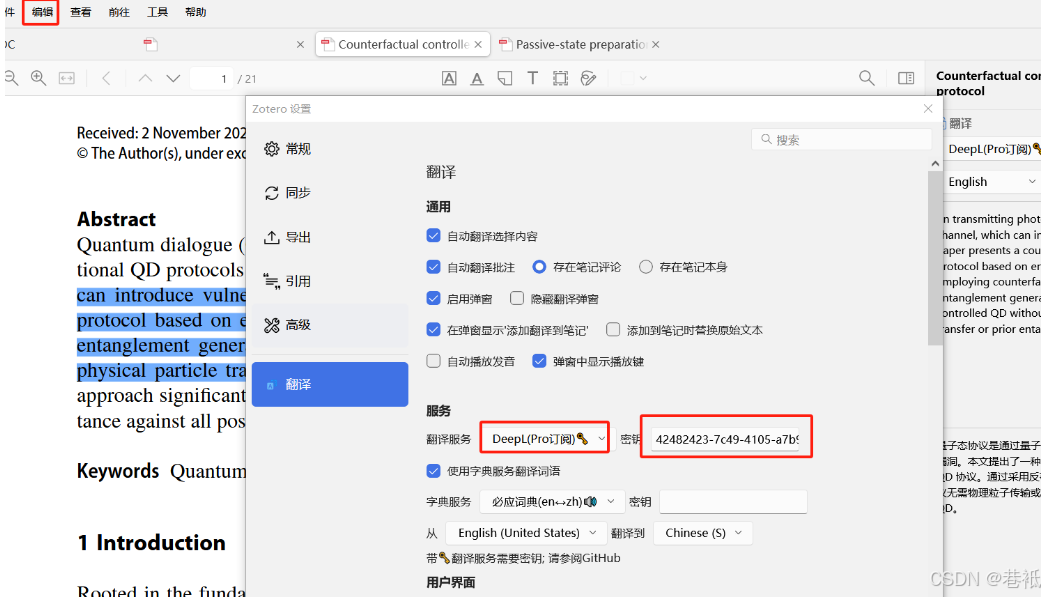Select the underline annotation tool

(477, 78)
